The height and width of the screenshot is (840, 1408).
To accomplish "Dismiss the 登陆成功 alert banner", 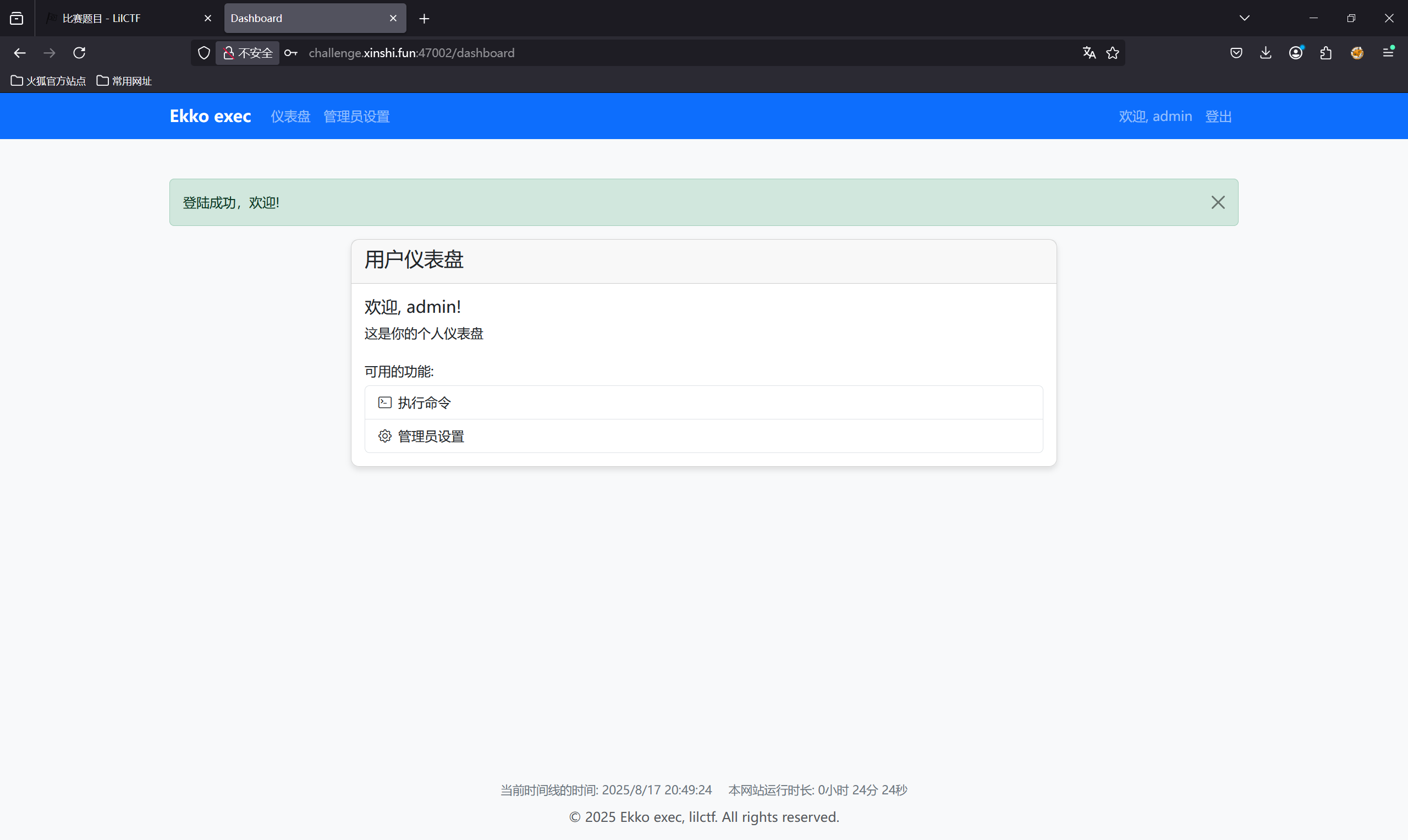I will tap(1218, 202).
